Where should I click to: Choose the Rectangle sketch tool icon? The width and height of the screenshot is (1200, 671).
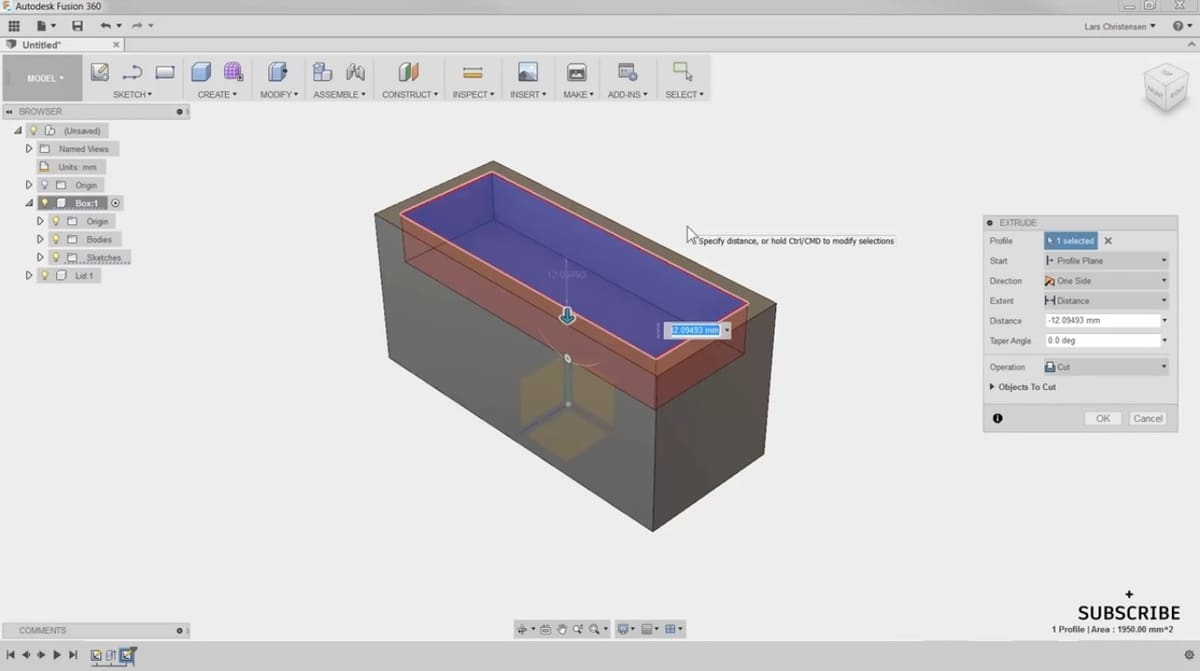165,72
